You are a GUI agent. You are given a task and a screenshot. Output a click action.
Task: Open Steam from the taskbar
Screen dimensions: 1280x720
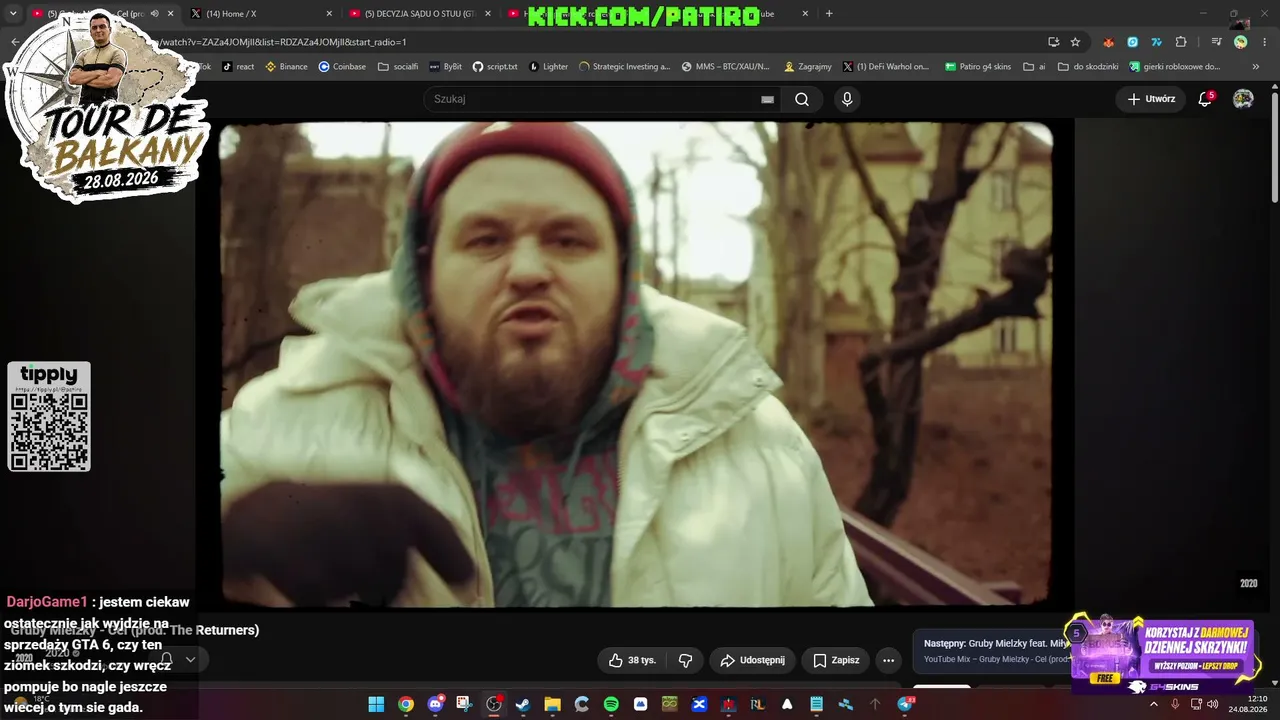[523, 704]
